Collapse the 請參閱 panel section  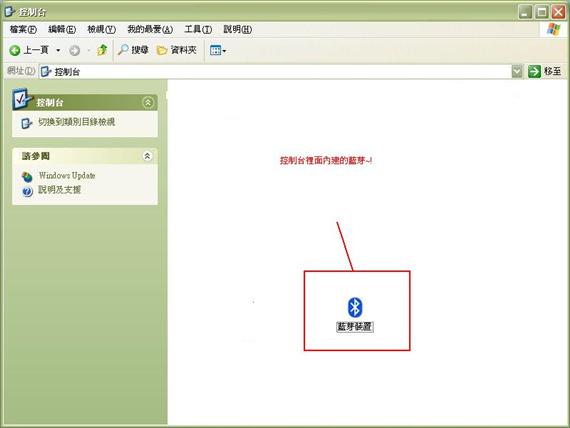147,156
